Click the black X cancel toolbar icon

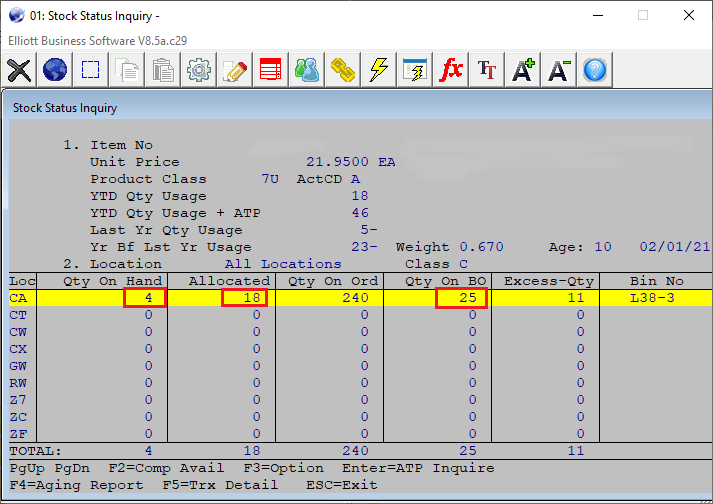click(19, 70)
